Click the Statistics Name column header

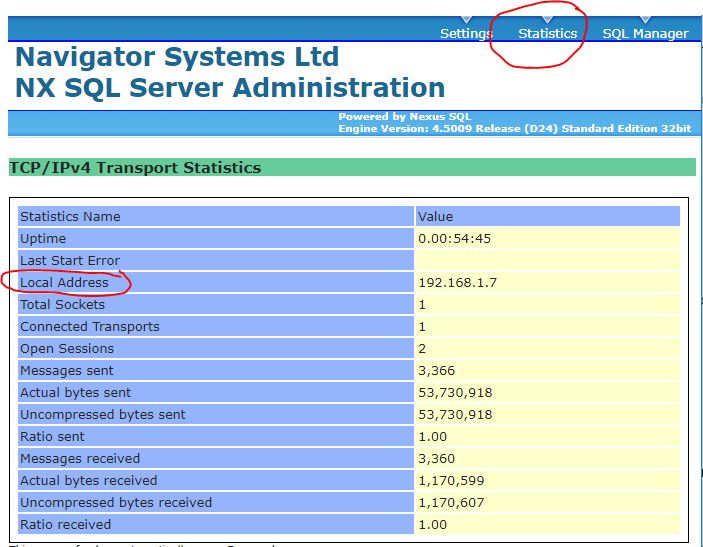click(70, 217)
